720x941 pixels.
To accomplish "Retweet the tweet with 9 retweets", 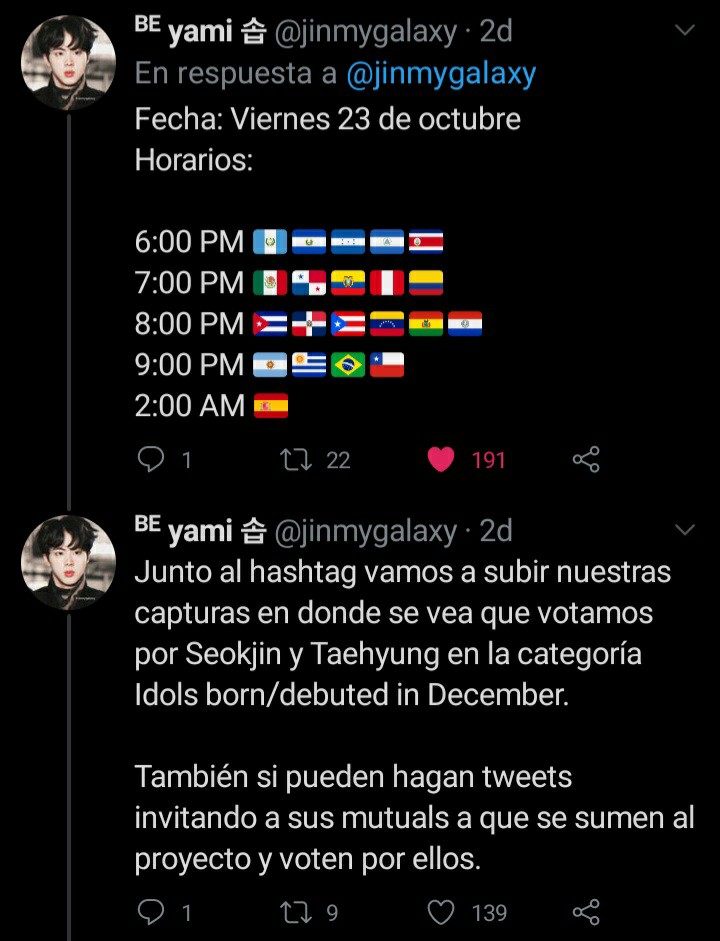I will 296,912.
